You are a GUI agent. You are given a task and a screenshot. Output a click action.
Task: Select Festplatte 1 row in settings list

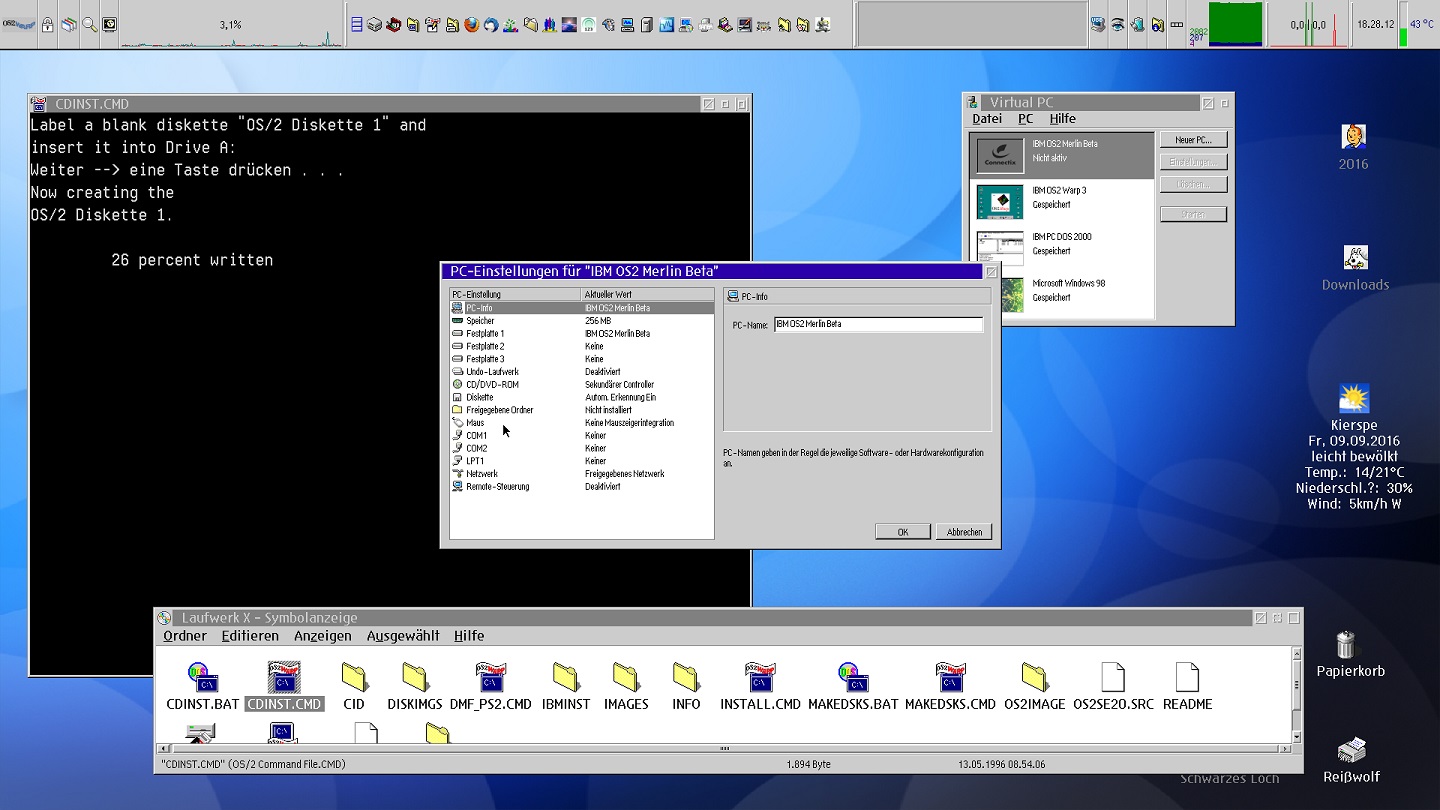click(582, 334)
